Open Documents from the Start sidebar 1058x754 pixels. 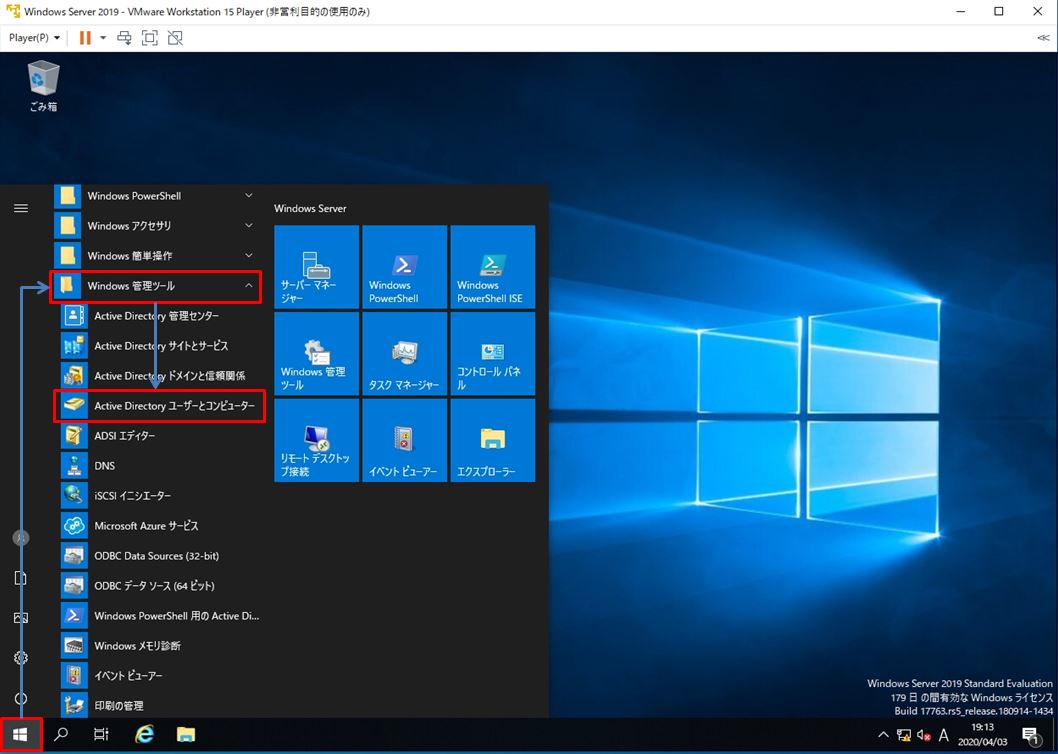pos(21,578)
